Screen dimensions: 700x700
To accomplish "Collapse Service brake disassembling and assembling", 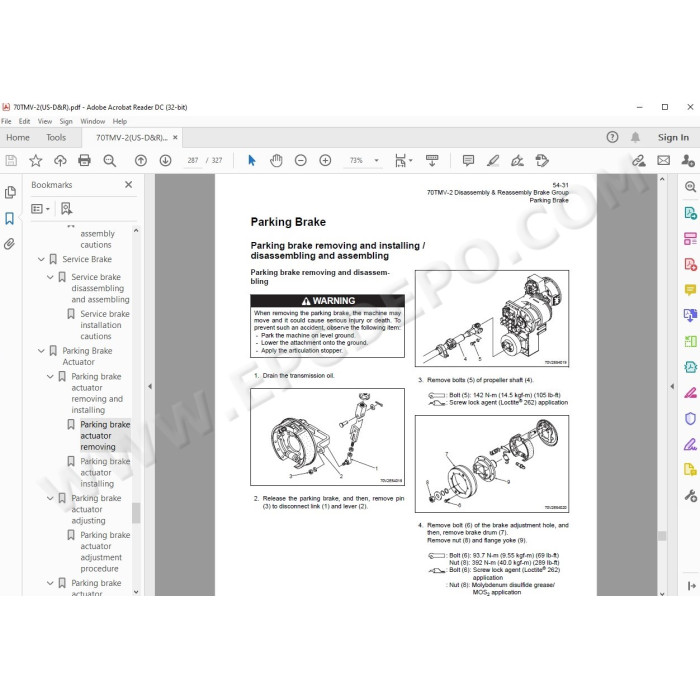I will click(x=50, y=277).
